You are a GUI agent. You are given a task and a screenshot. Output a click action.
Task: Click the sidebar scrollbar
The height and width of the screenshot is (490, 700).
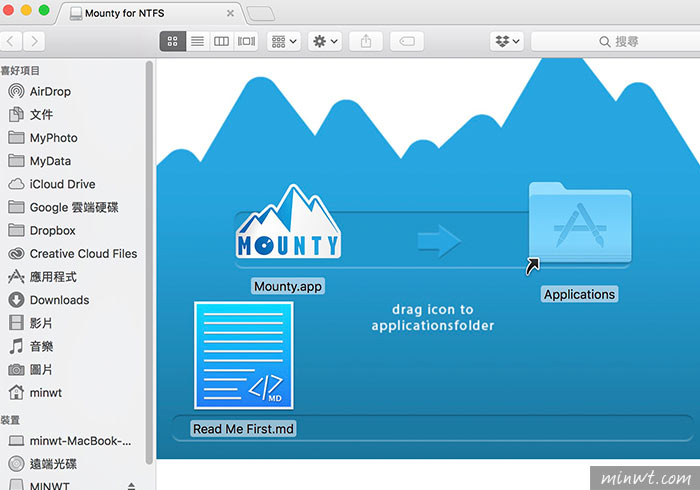point(150,262)
